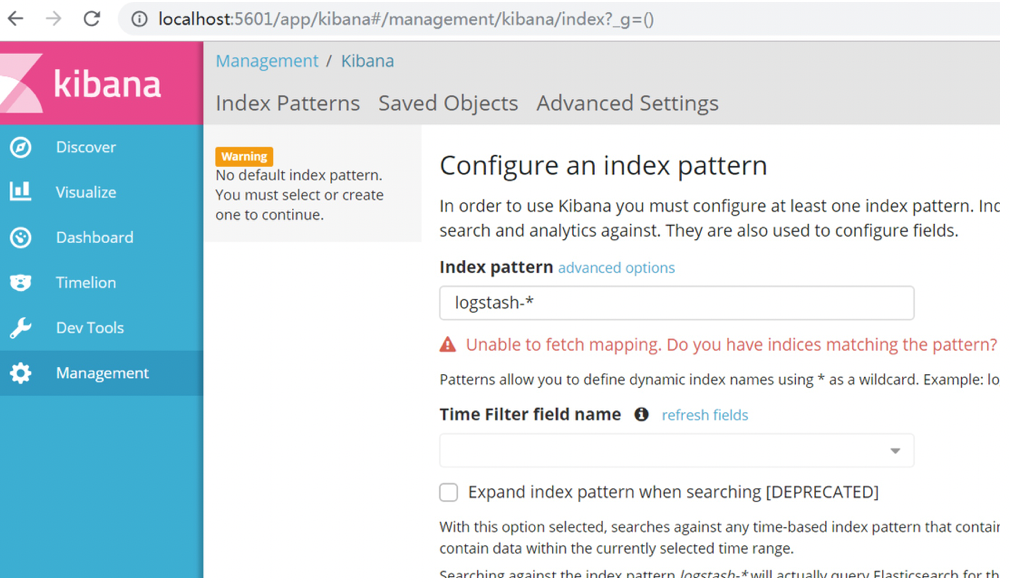The image size is (1010, 582).
Task: Open the Dev Tools section
Action: coord(101,328)
